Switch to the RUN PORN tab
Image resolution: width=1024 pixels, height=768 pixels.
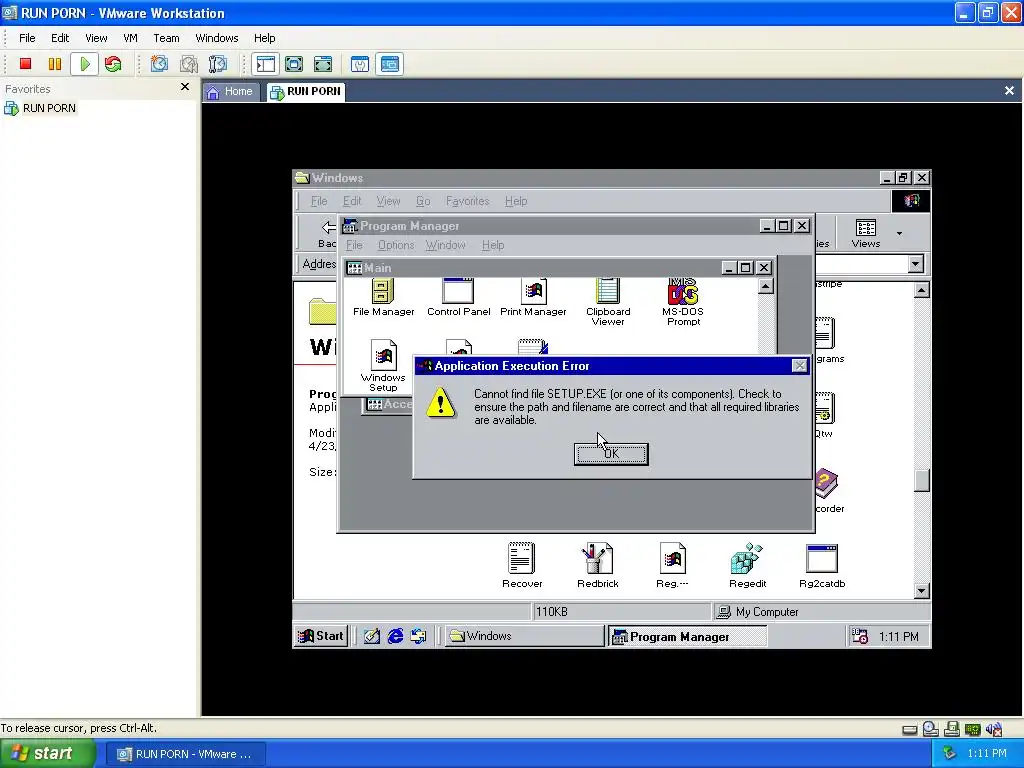[306, 91]
